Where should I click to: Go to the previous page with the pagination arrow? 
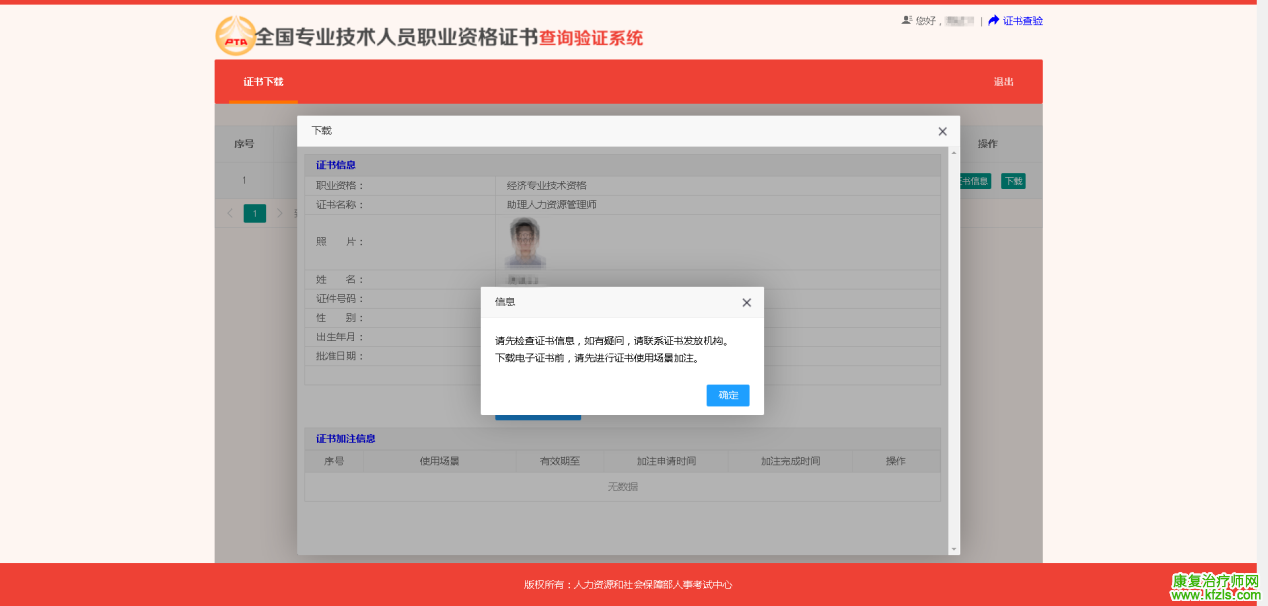click(230, 213)
